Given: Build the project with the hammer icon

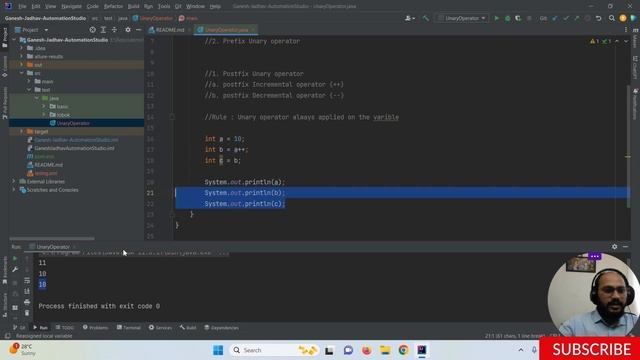Looking at the screenshot, I should (426, 18).
